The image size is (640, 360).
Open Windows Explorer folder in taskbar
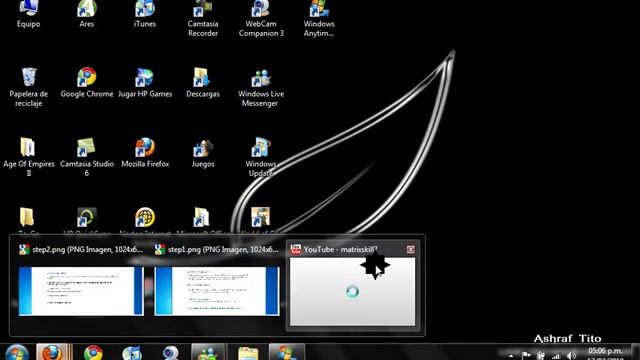pos(248,353)
